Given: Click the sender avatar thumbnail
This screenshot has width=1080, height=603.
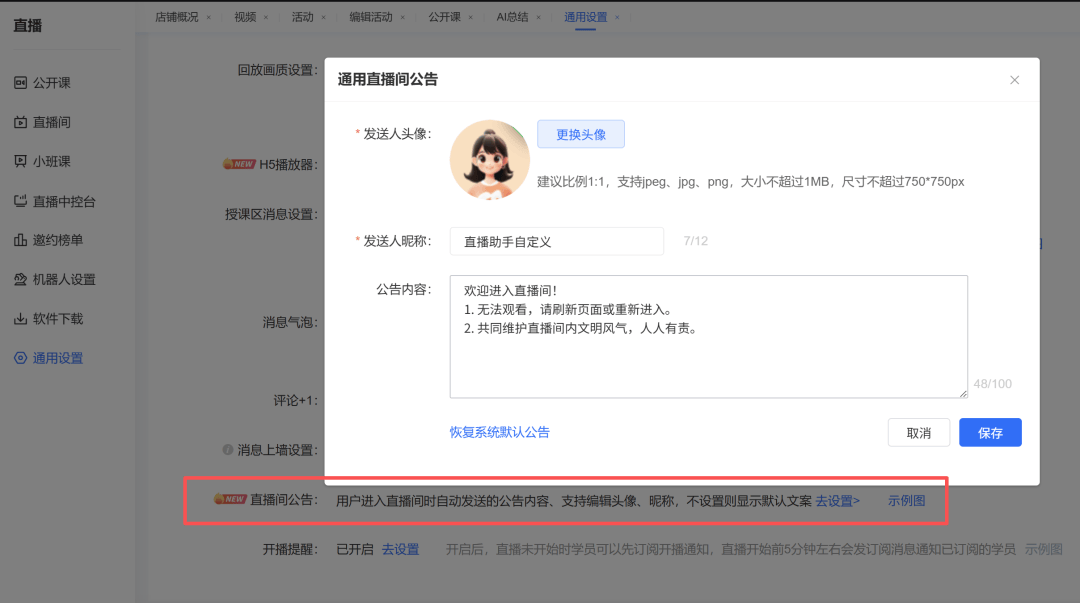Looking at the screenshot, I should point(489,160).
